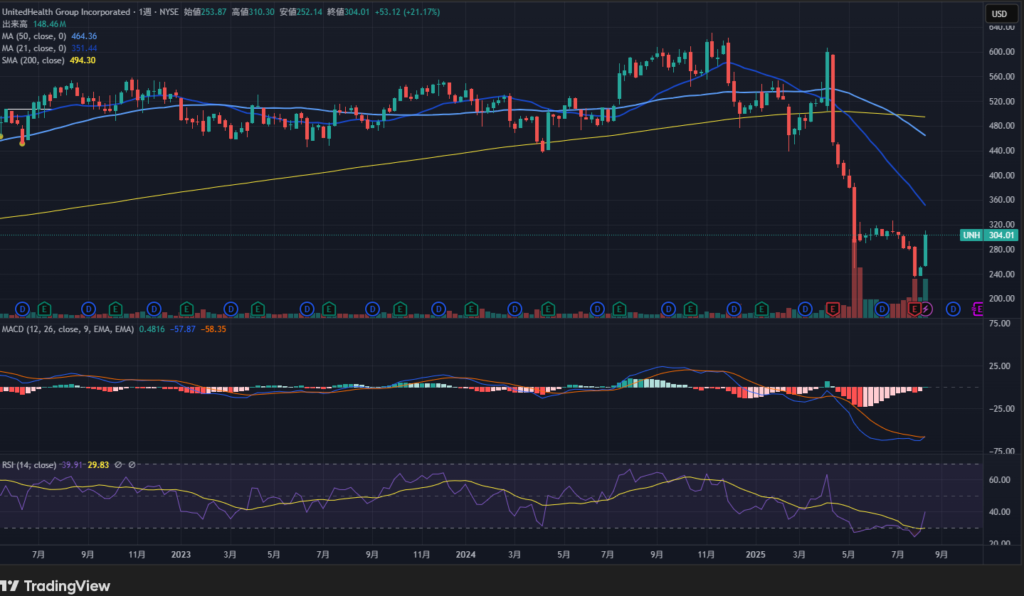This screenshot has width=1024, height=596.
Task: Click the purple lightning event marker
Action: pos(926,309)
